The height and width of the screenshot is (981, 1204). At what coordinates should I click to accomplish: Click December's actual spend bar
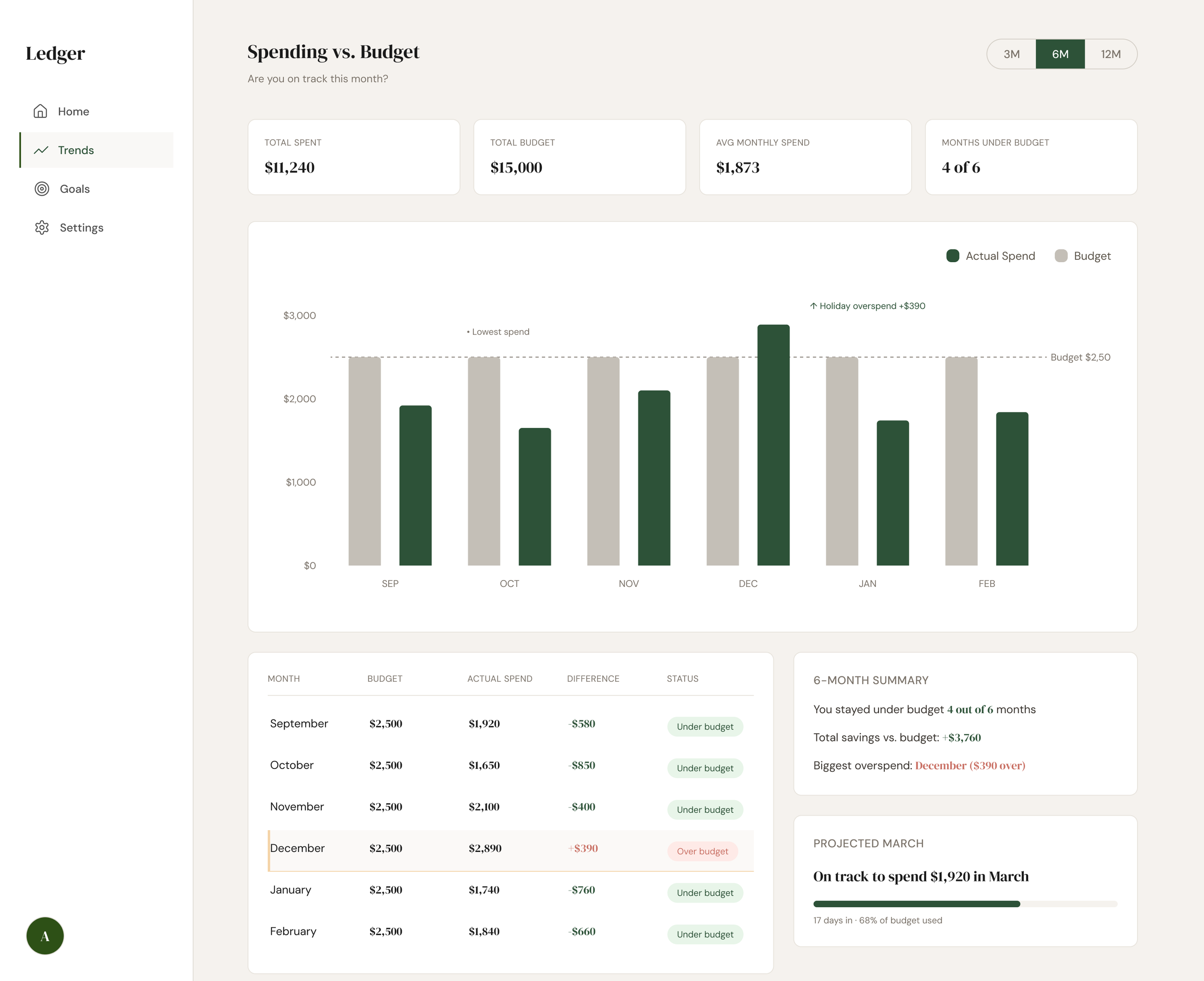point(773,445)
